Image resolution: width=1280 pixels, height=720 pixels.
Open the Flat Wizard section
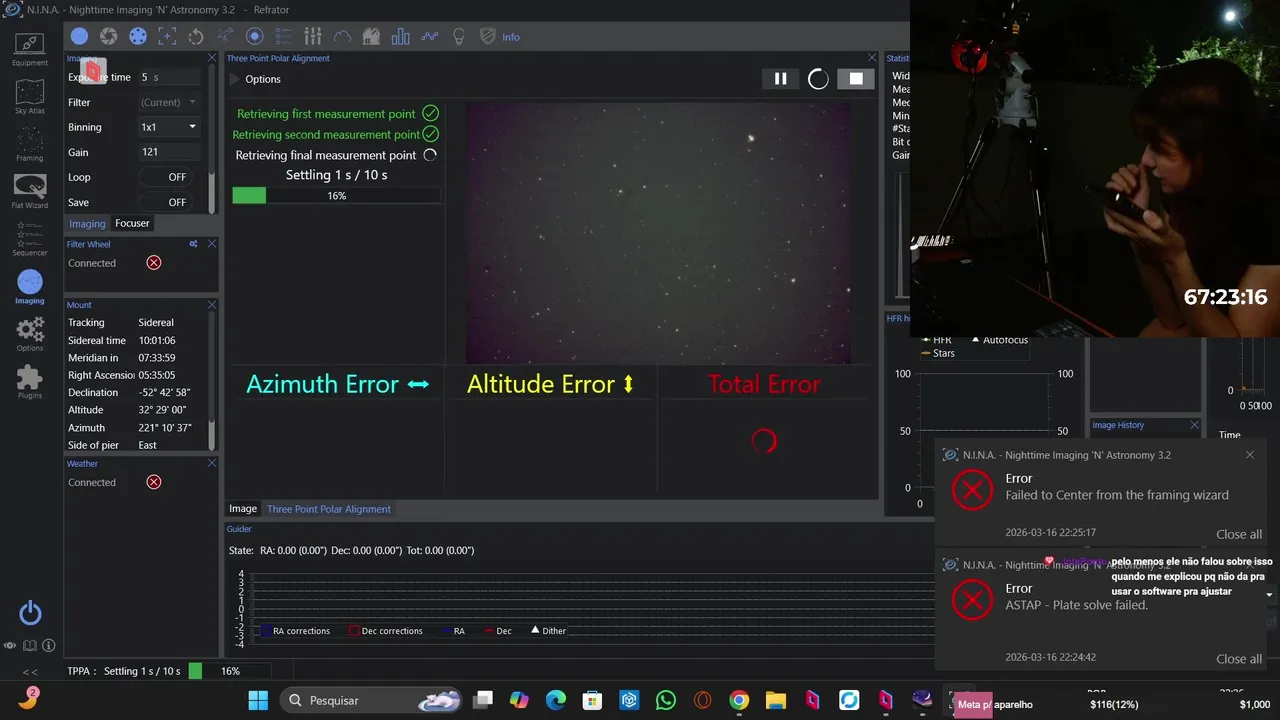coord(30,191)
